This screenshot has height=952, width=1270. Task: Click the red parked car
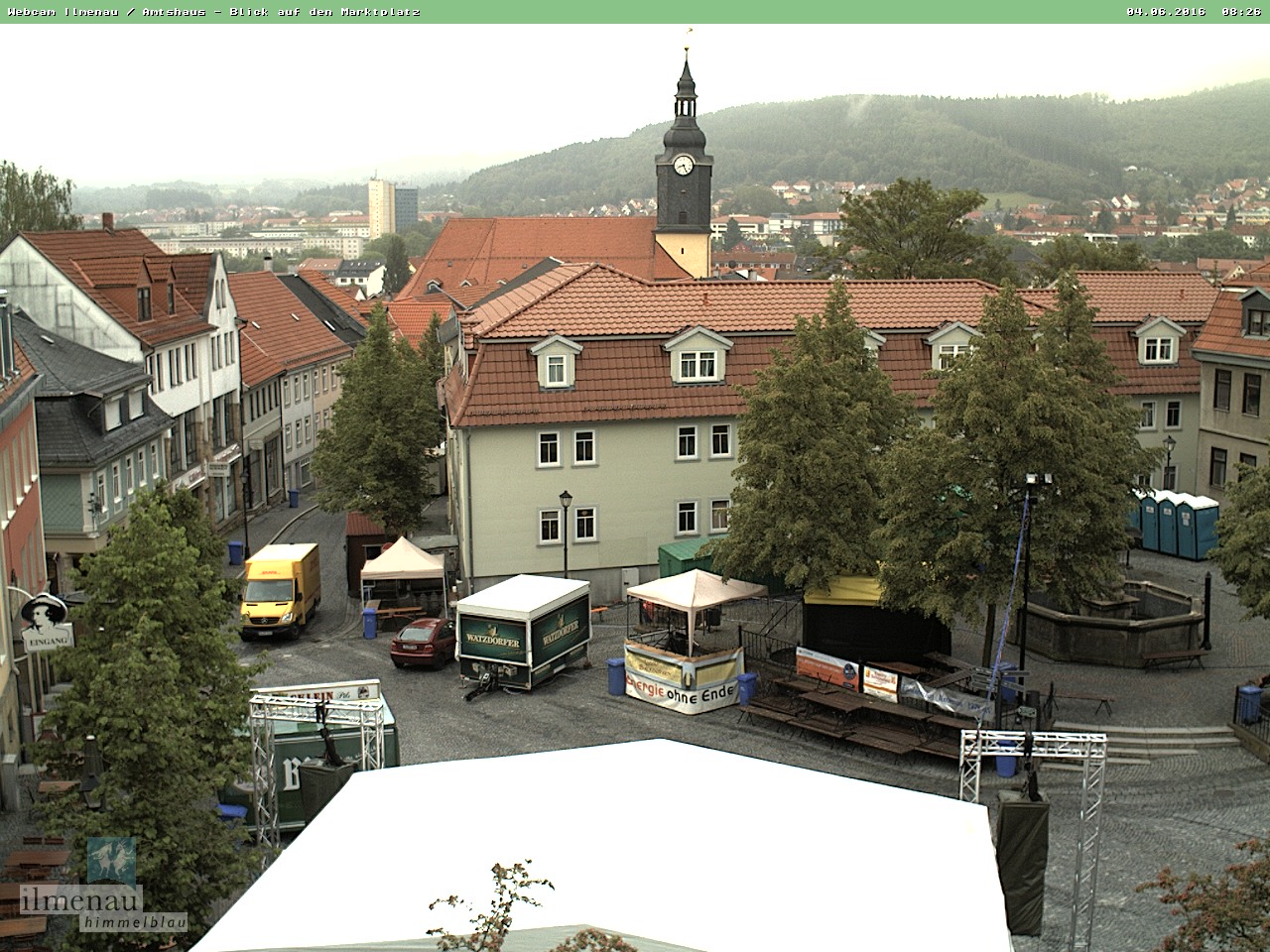point(423,642)
